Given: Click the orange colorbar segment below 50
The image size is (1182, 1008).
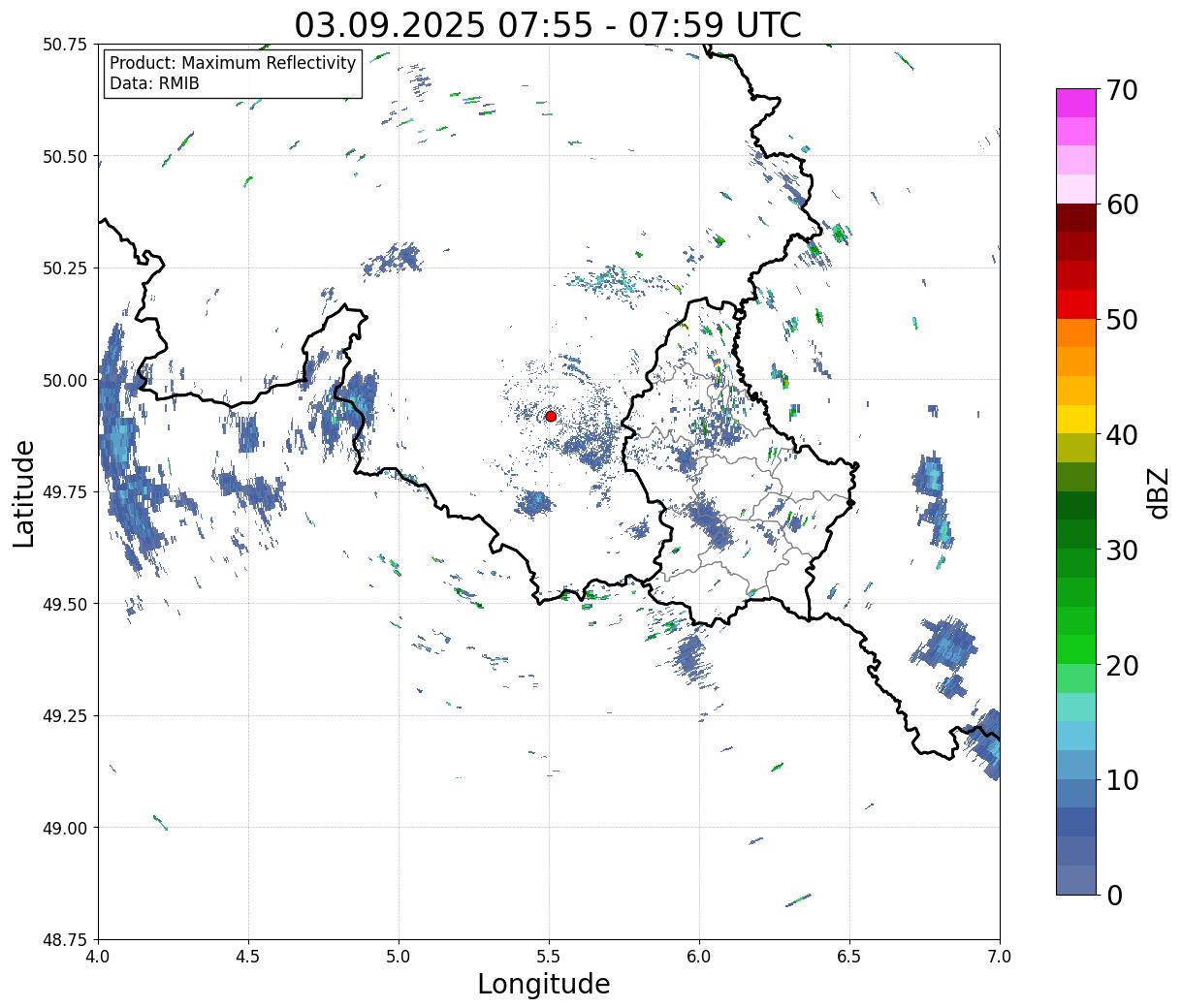Looking at the screenshot, I should [x=1076, y=333].
